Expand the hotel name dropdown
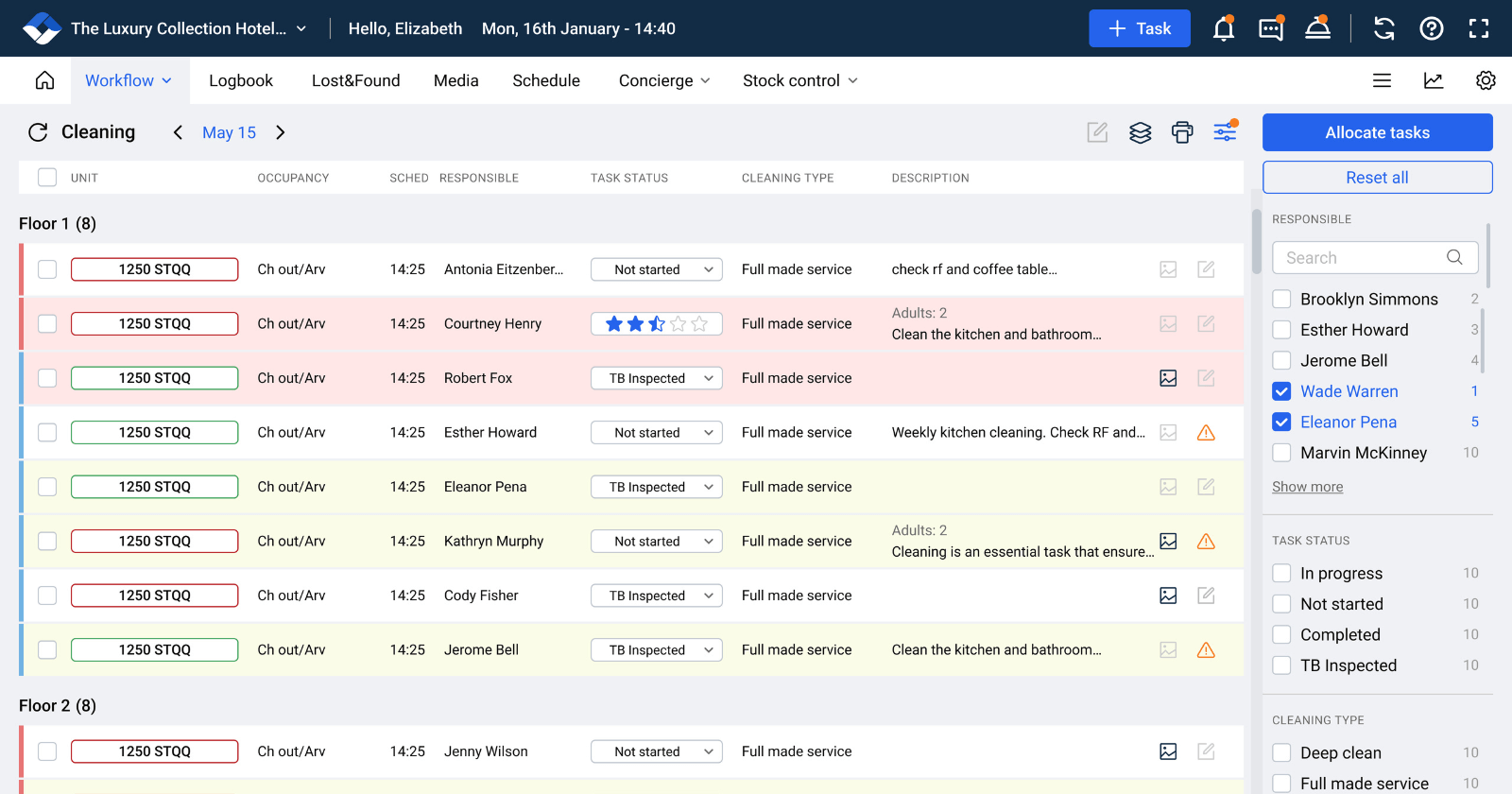This screenshot has width=1512, height=794. coord(301,28)
